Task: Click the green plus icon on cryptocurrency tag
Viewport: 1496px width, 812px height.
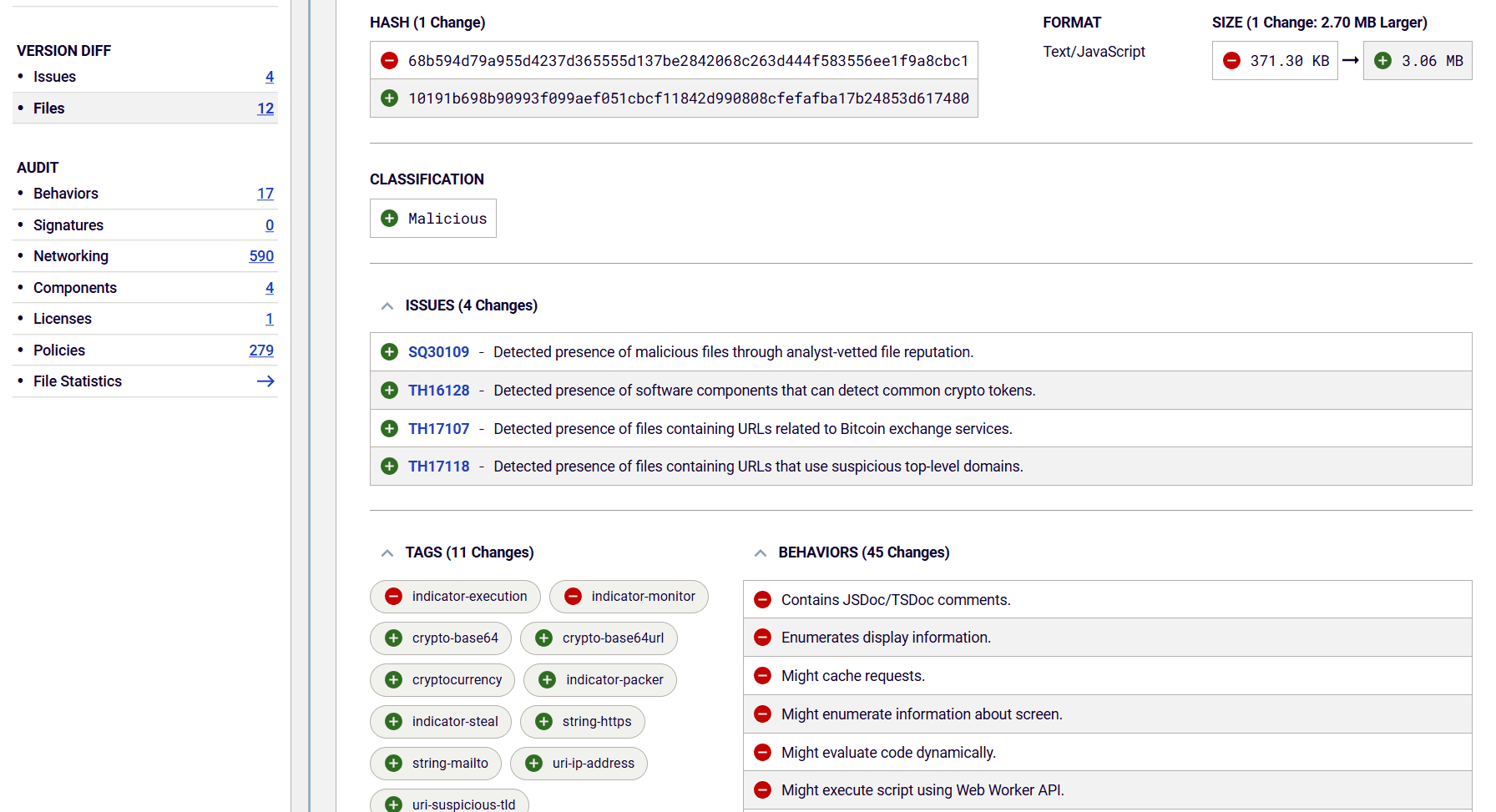Action: click(393, 680)
